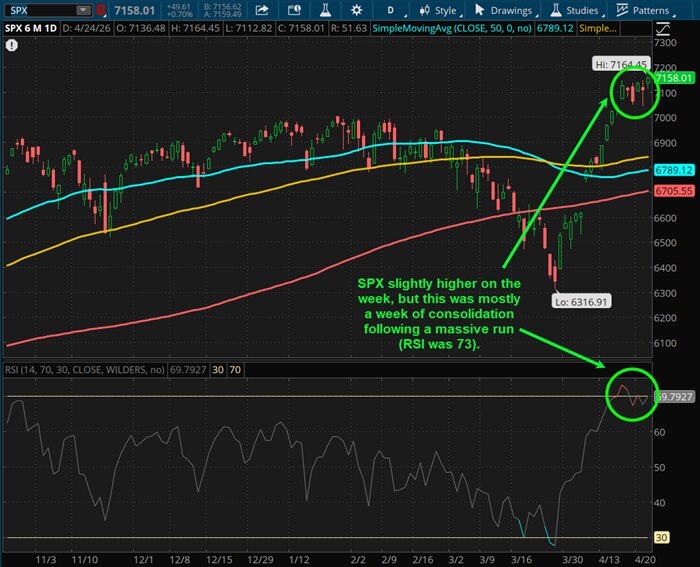
Task: Click SimpleMovingAvg (CLOSE, 50, 0, no) study label
Action: (x=452, y=29)
